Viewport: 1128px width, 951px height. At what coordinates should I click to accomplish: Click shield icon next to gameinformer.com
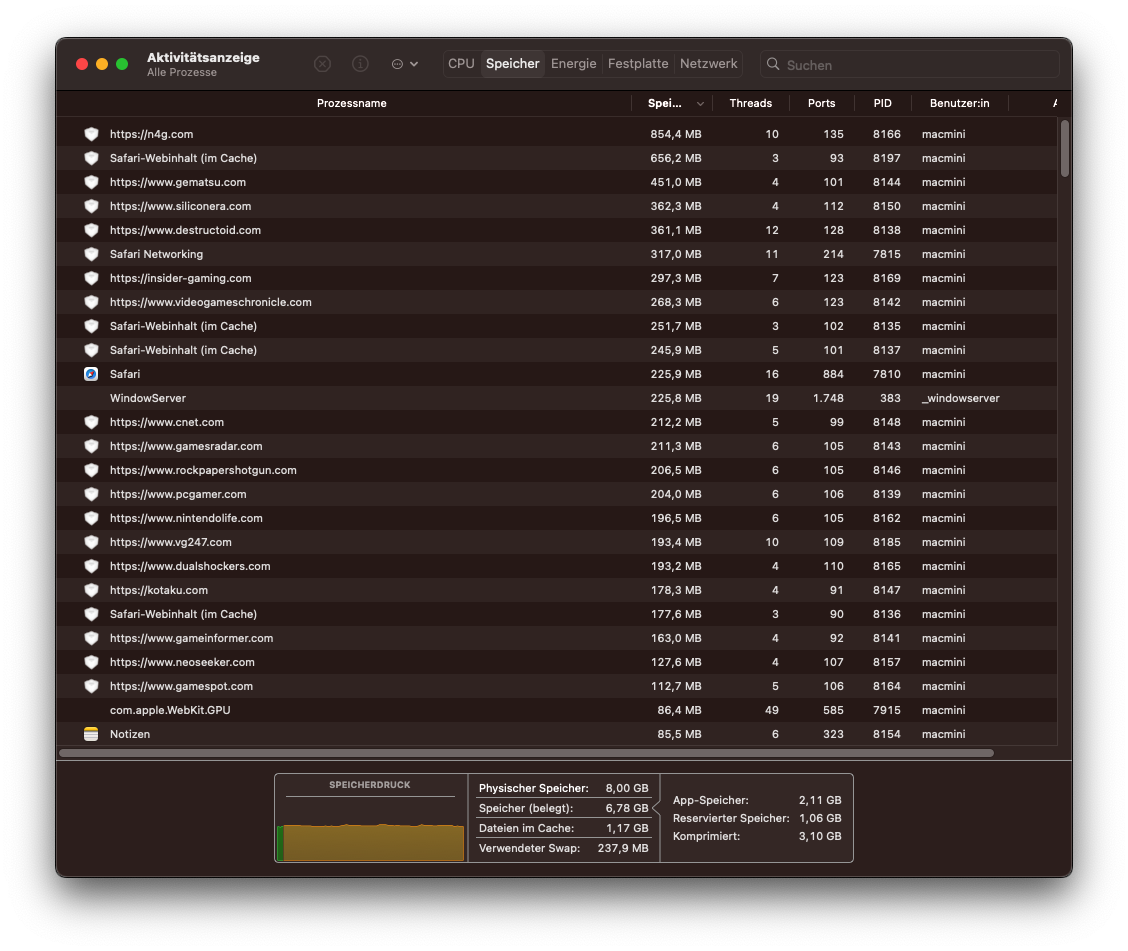coord(91,638)
